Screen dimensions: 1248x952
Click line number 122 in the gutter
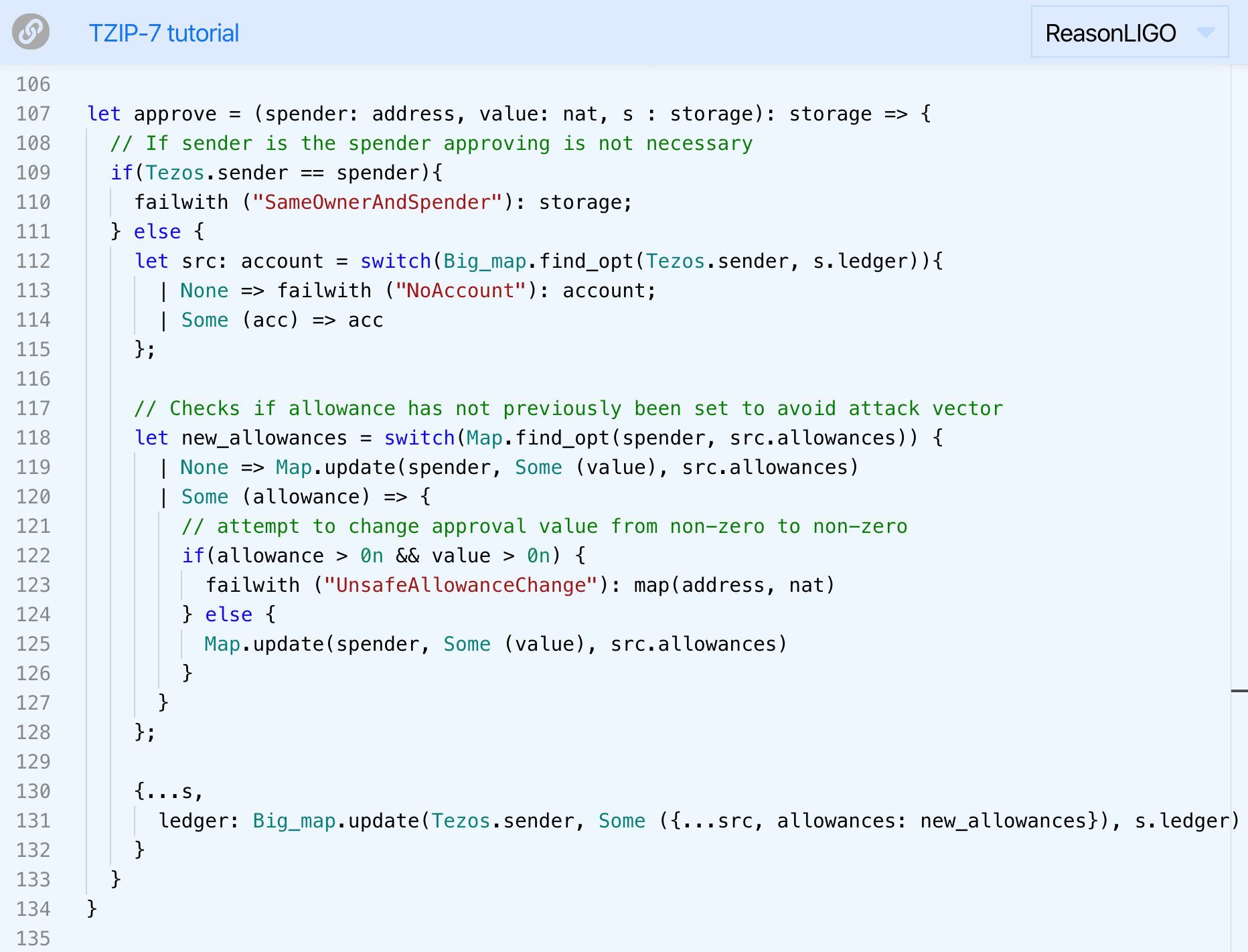[33, 556]
